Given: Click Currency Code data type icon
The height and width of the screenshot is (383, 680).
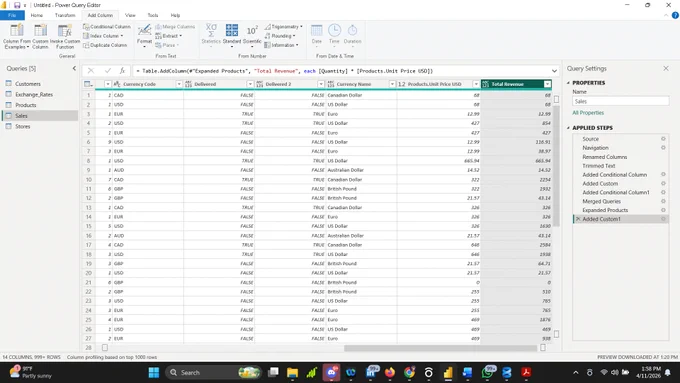Looking at the screenshot, I should click(117, 84).
